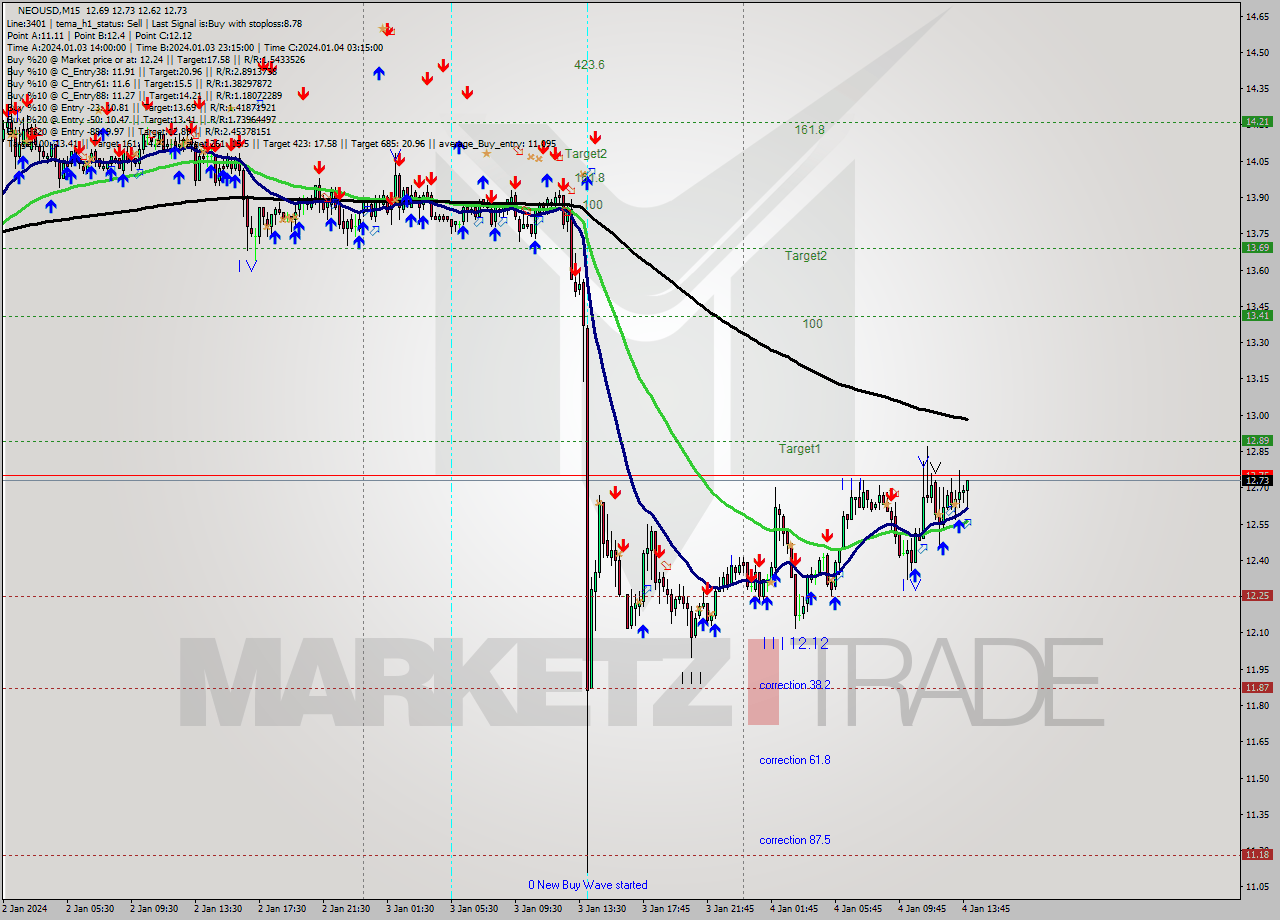The width and height of the screenshot is (1280, 920).
Task: Click the '2 Jan 13:30' time axis label
Action: click(218, 909)
